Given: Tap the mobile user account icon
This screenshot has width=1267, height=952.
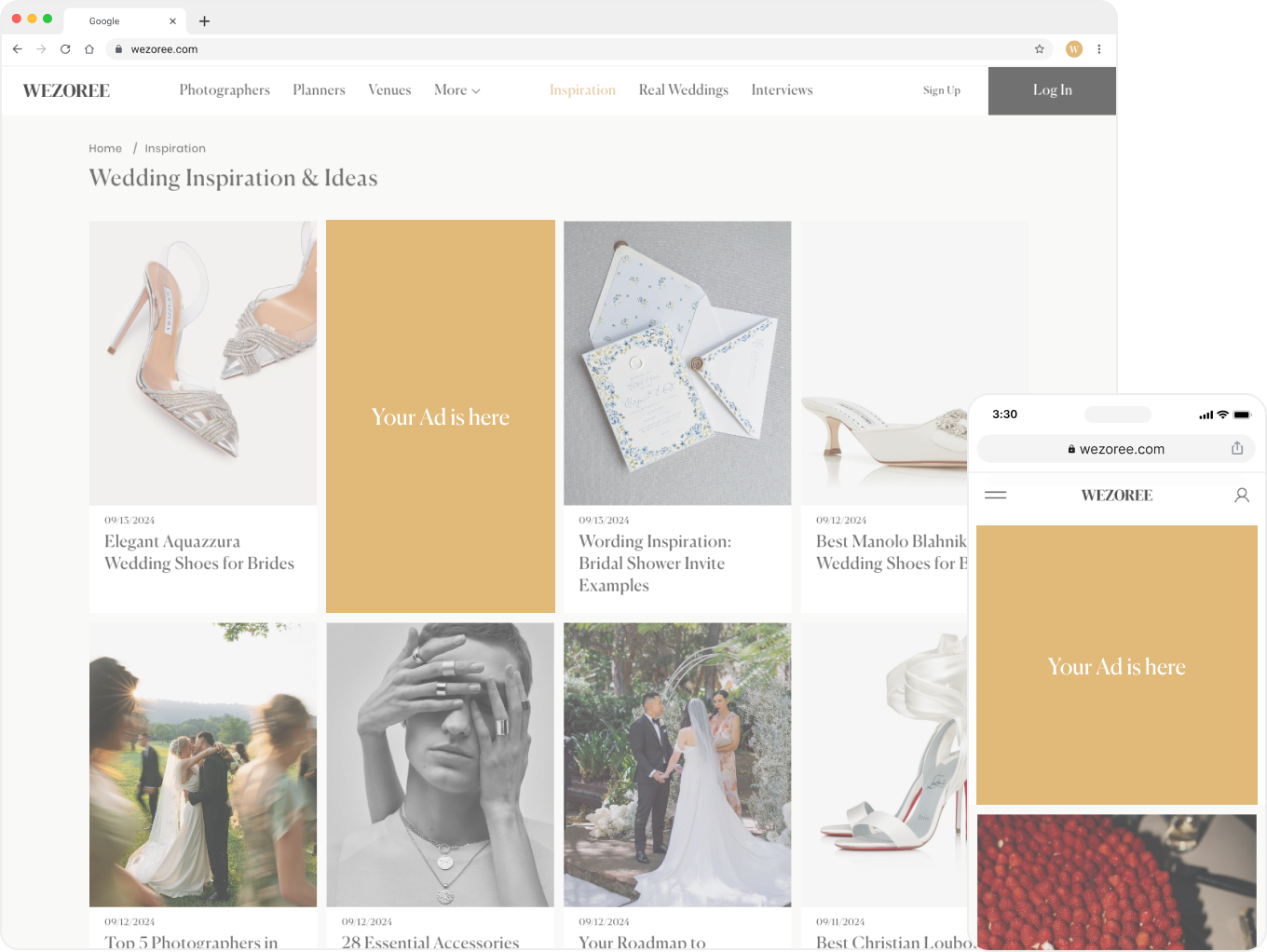Looking at the screenshot, I should point(1241,496).
